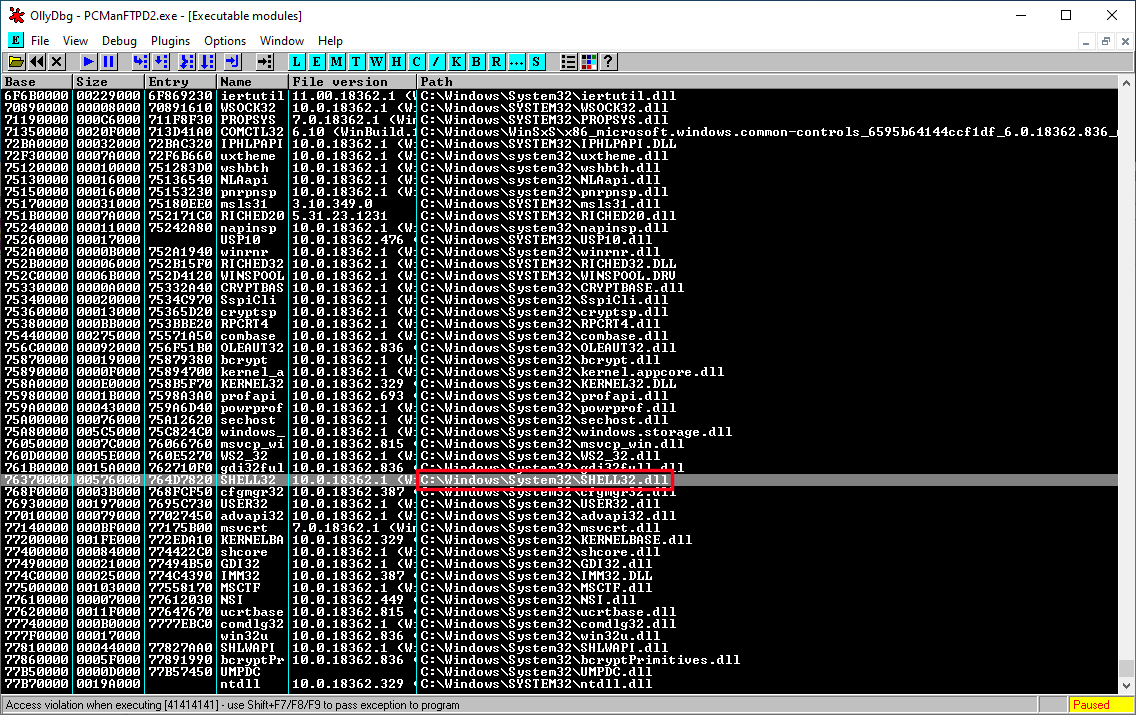Select the msvcrt module row

pyautogui.click(x=559, y=528)
